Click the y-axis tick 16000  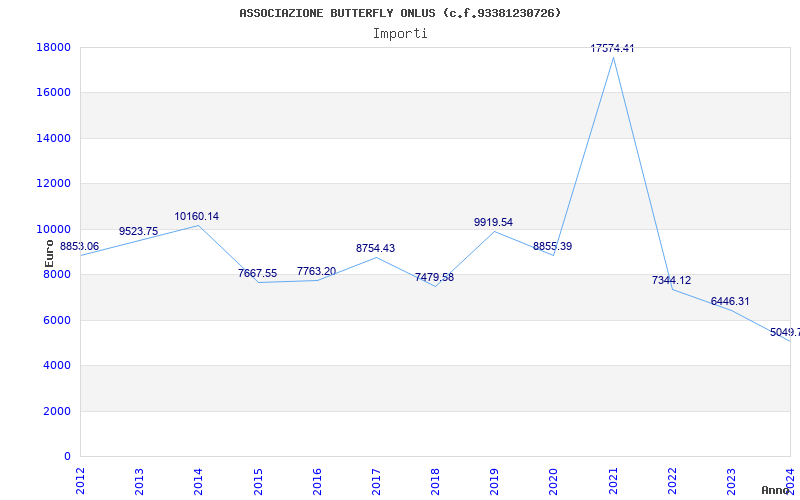[54, 93]
